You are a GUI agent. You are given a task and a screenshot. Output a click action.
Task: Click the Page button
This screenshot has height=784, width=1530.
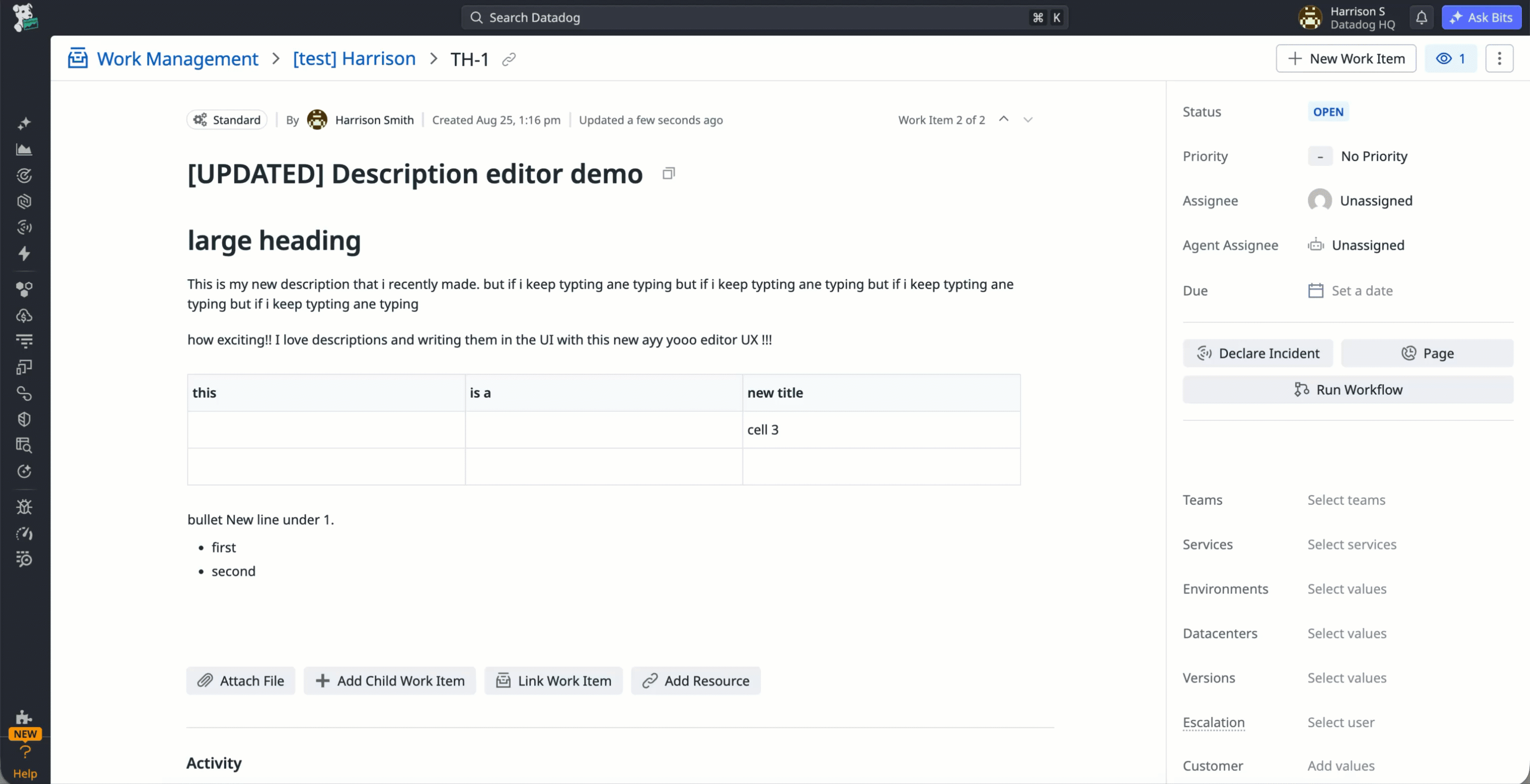(x=1427, y=354)
